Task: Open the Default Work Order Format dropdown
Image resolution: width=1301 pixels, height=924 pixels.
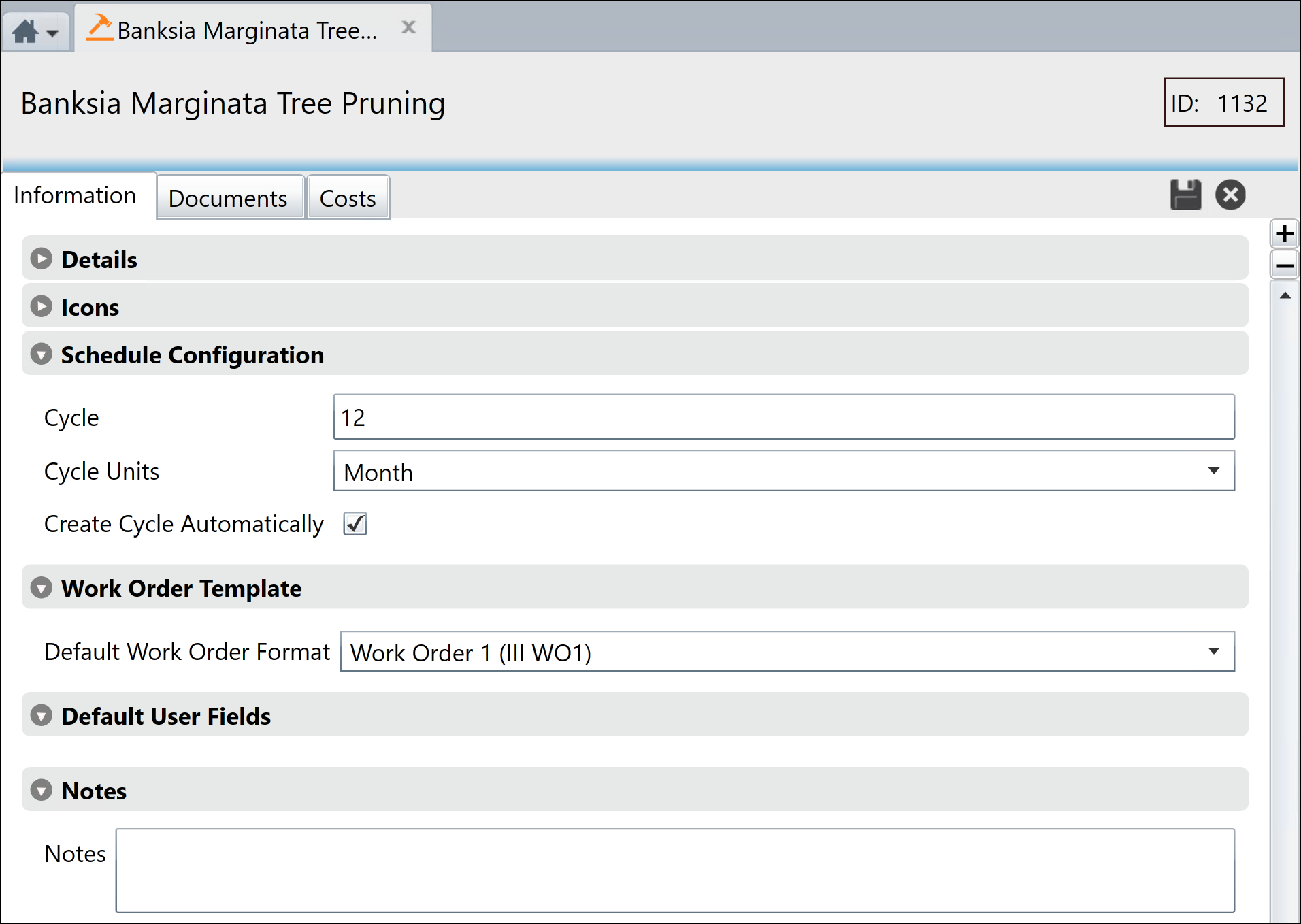Action: 787,652
